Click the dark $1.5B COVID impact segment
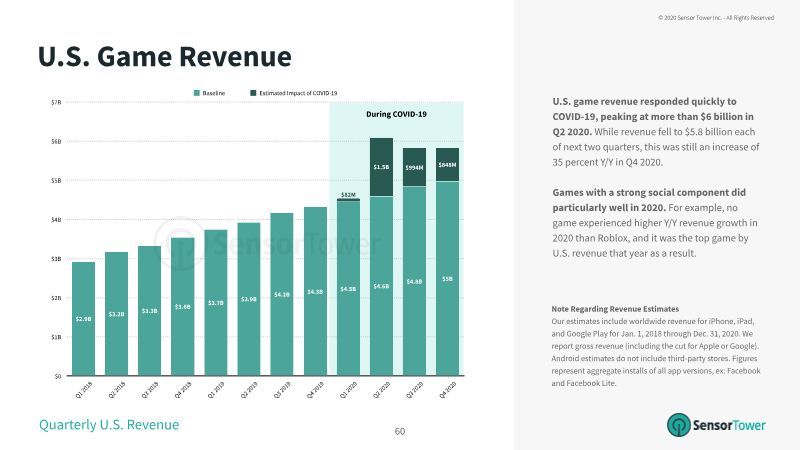The height and width of the screenshot is (450, 800). click(382, 167)
